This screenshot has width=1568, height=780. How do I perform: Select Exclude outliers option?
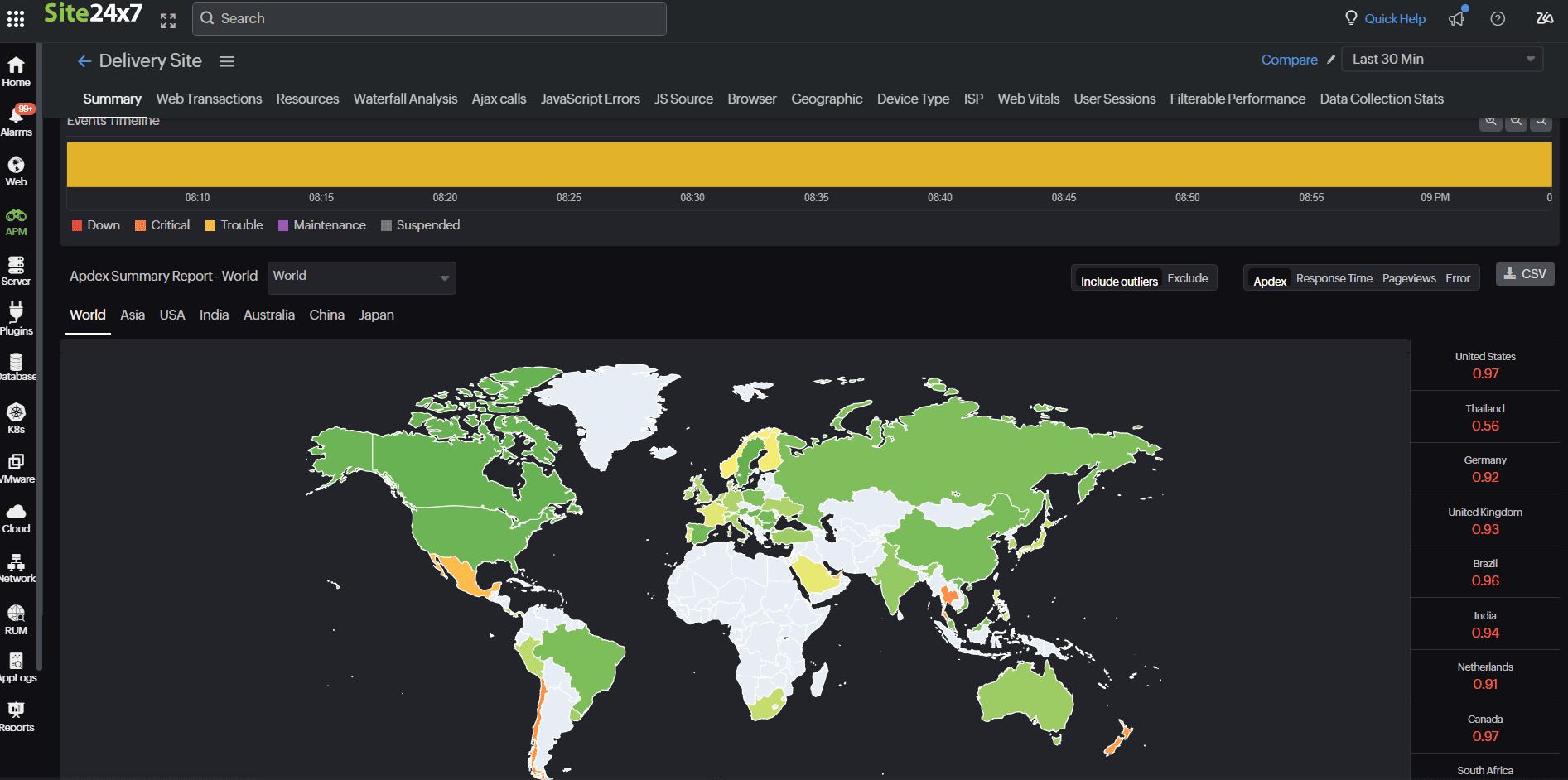coord(1188,278)
